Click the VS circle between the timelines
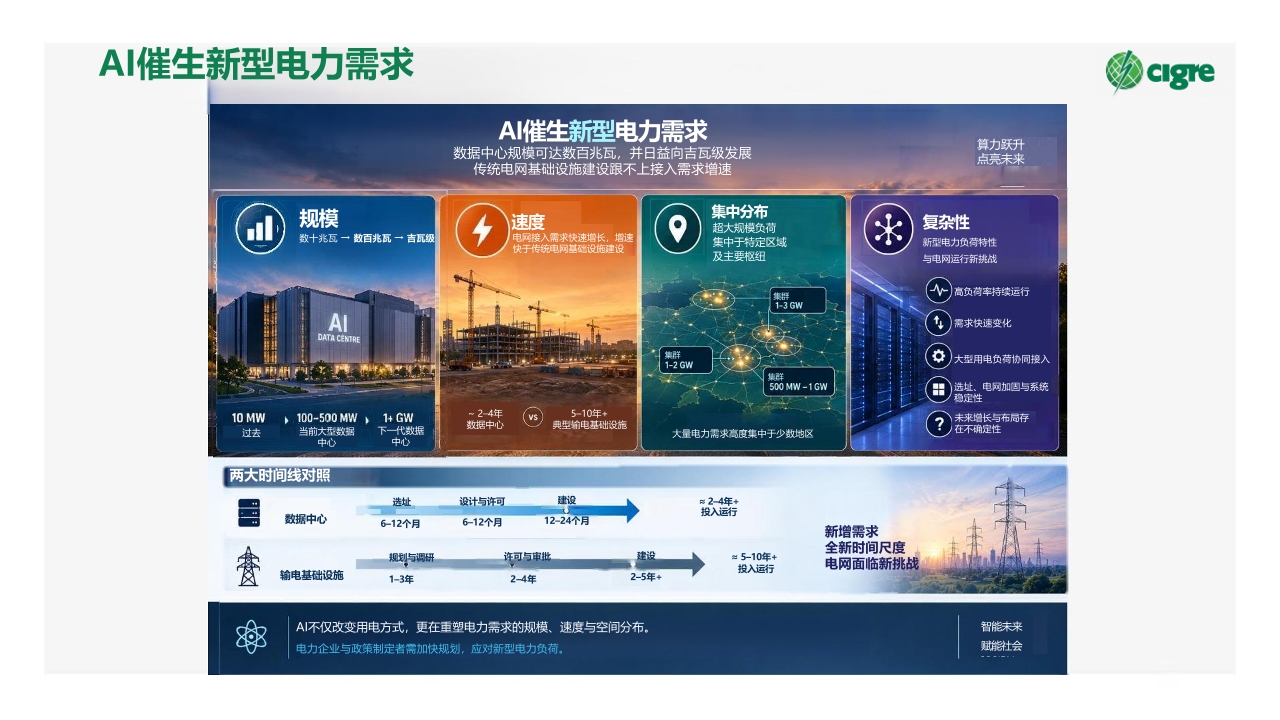This screenshot has width=1280, height=720. pos(533,418)
